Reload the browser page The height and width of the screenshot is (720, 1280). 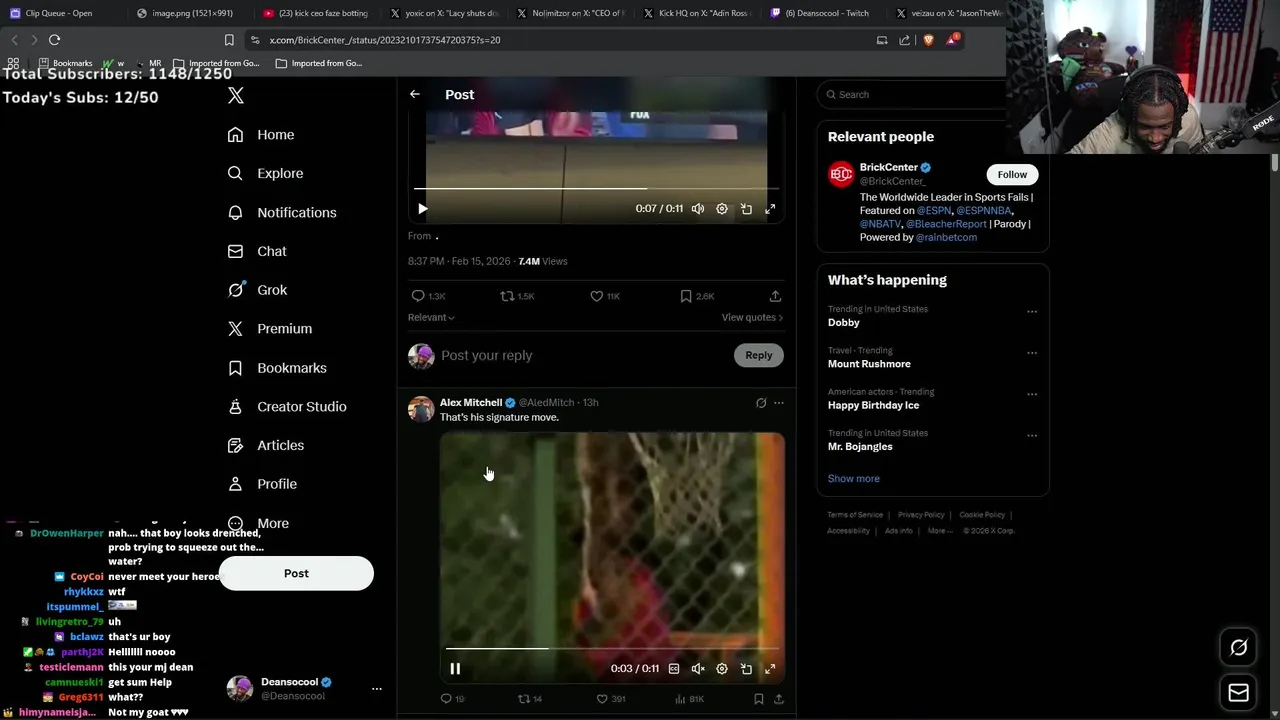54,40
